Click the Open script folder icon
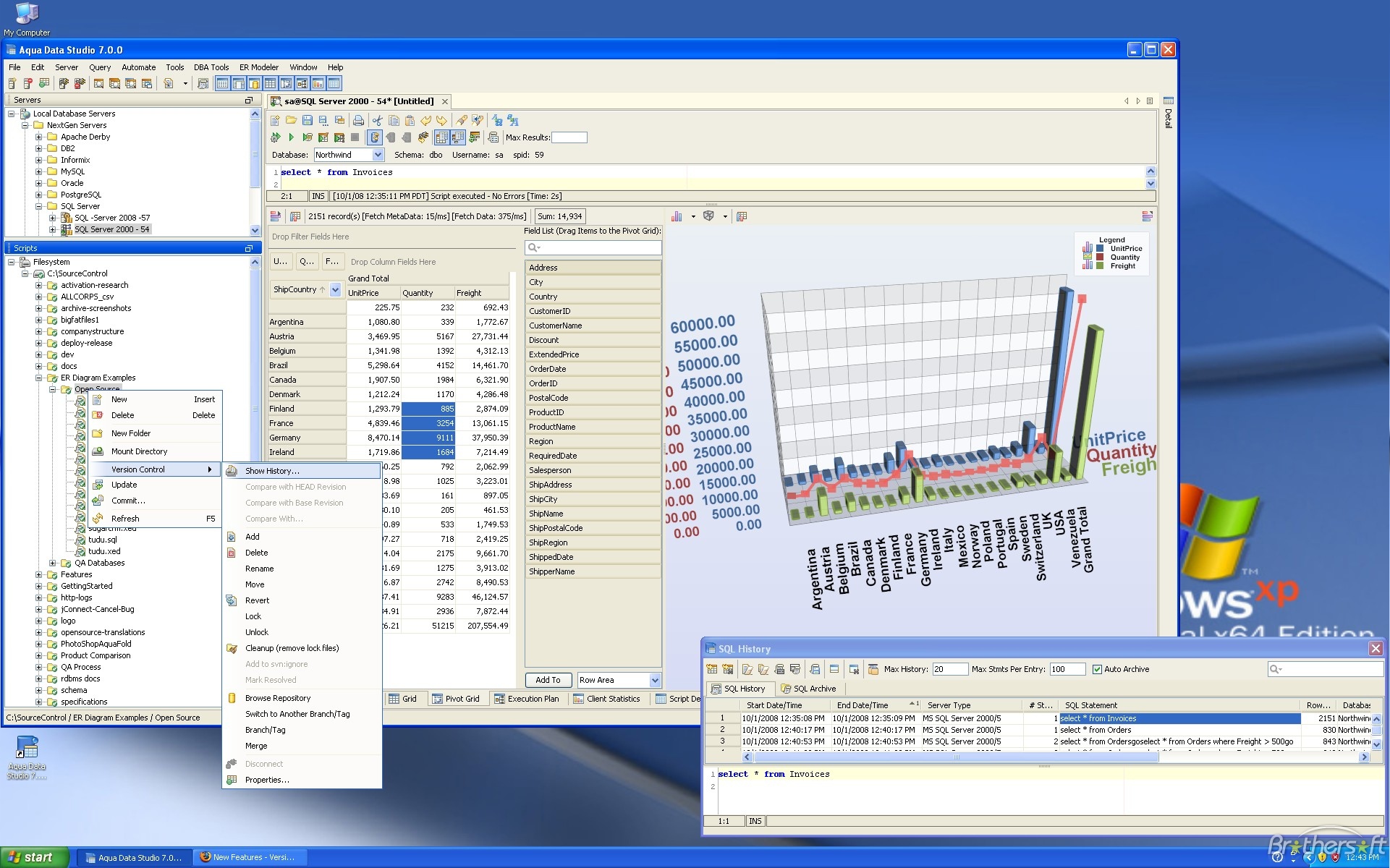The height and width of the screenshot is (868, 1390). (291, 120)
